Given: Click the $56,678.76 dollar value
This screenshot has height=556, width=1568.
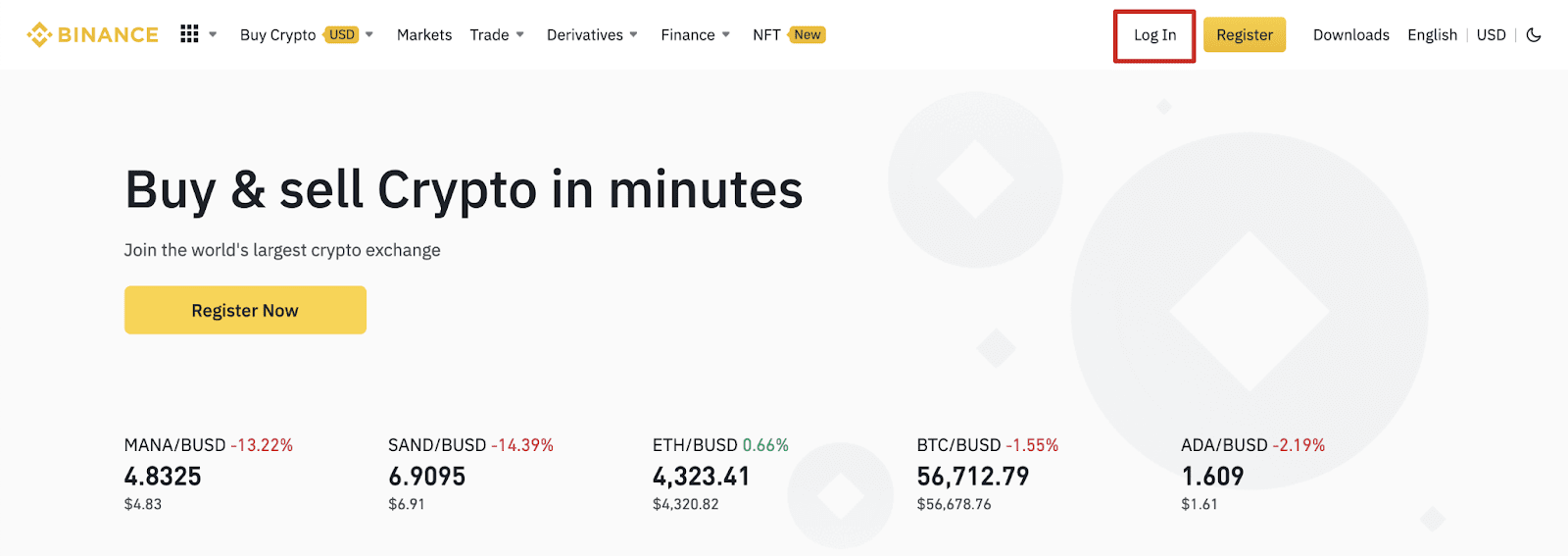Looking at the screenshot, I should point(955,504).
